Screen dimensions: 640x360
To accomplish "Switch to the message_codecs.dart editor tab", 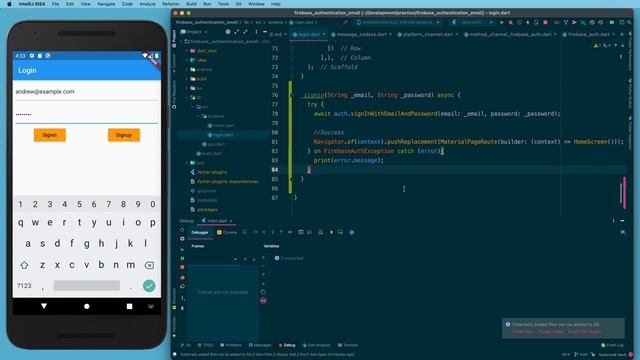I will (x=361, y=34).
